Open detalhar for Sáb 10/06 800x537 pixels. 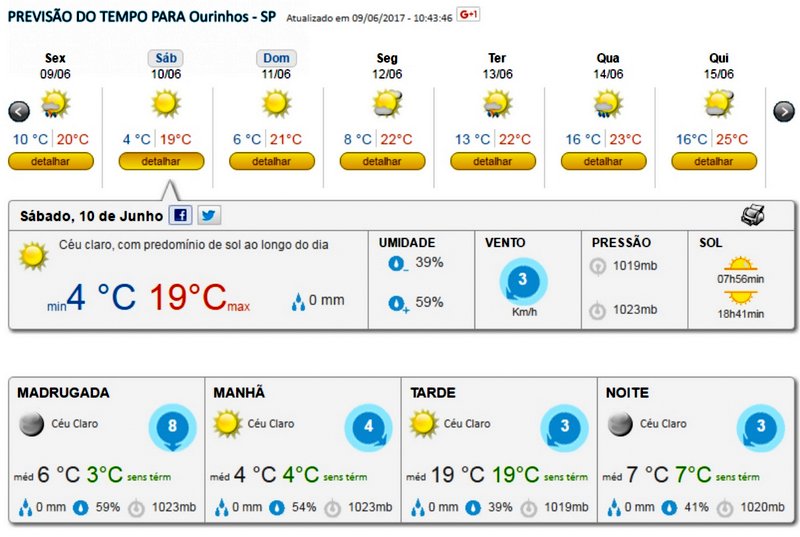(161, 161)
